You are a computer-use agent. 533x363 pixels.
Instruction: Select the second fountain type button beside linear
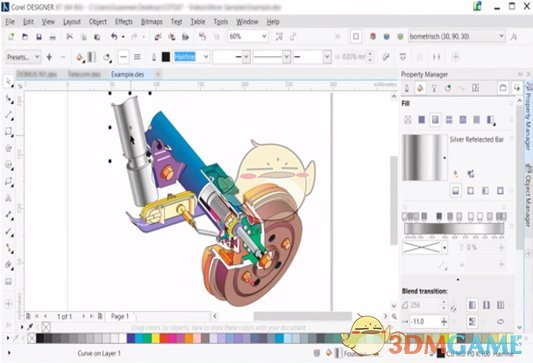470,191
